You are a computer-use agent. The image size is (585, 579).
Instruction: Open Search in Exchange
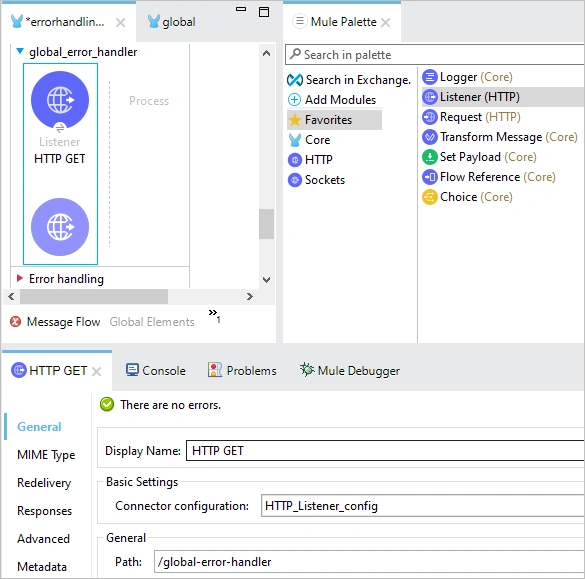tap(349, 80)
